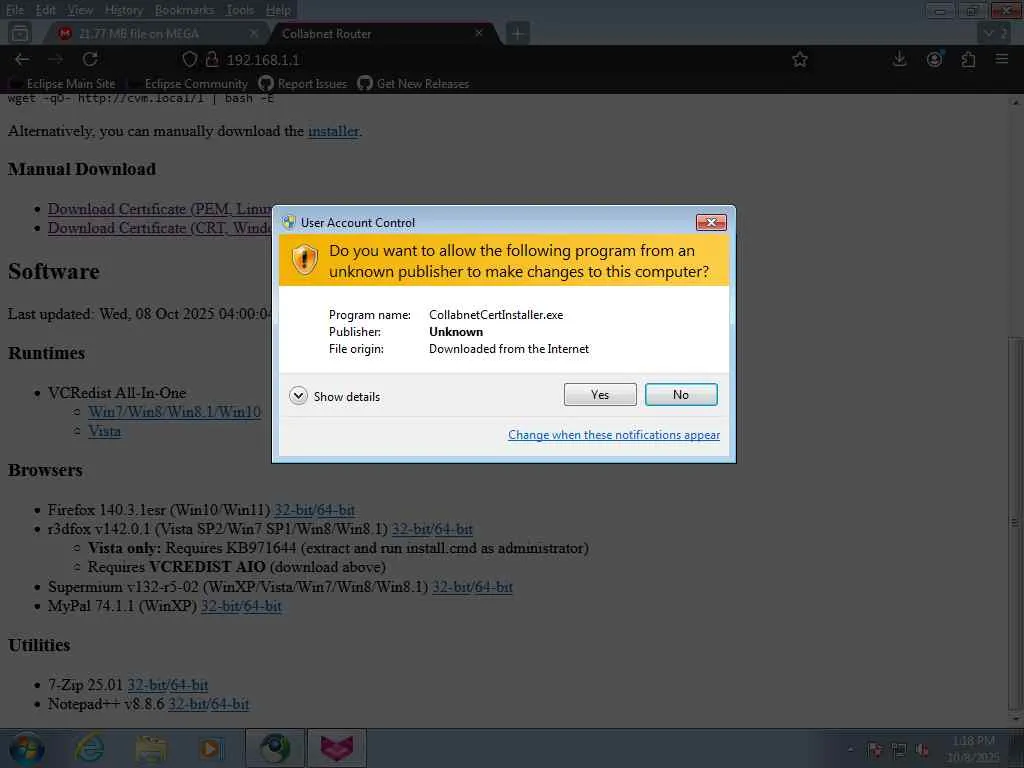
Task: Open the Firefox hamburger application menu
Action: (x=1002, y=59)
